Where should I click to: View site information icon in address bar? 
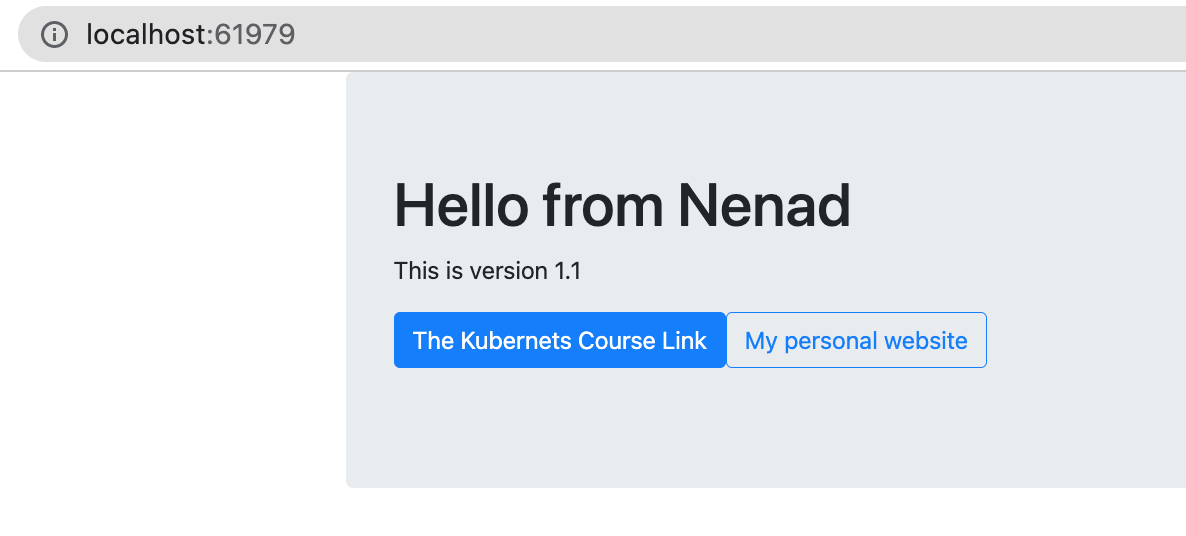coord(54,34)
